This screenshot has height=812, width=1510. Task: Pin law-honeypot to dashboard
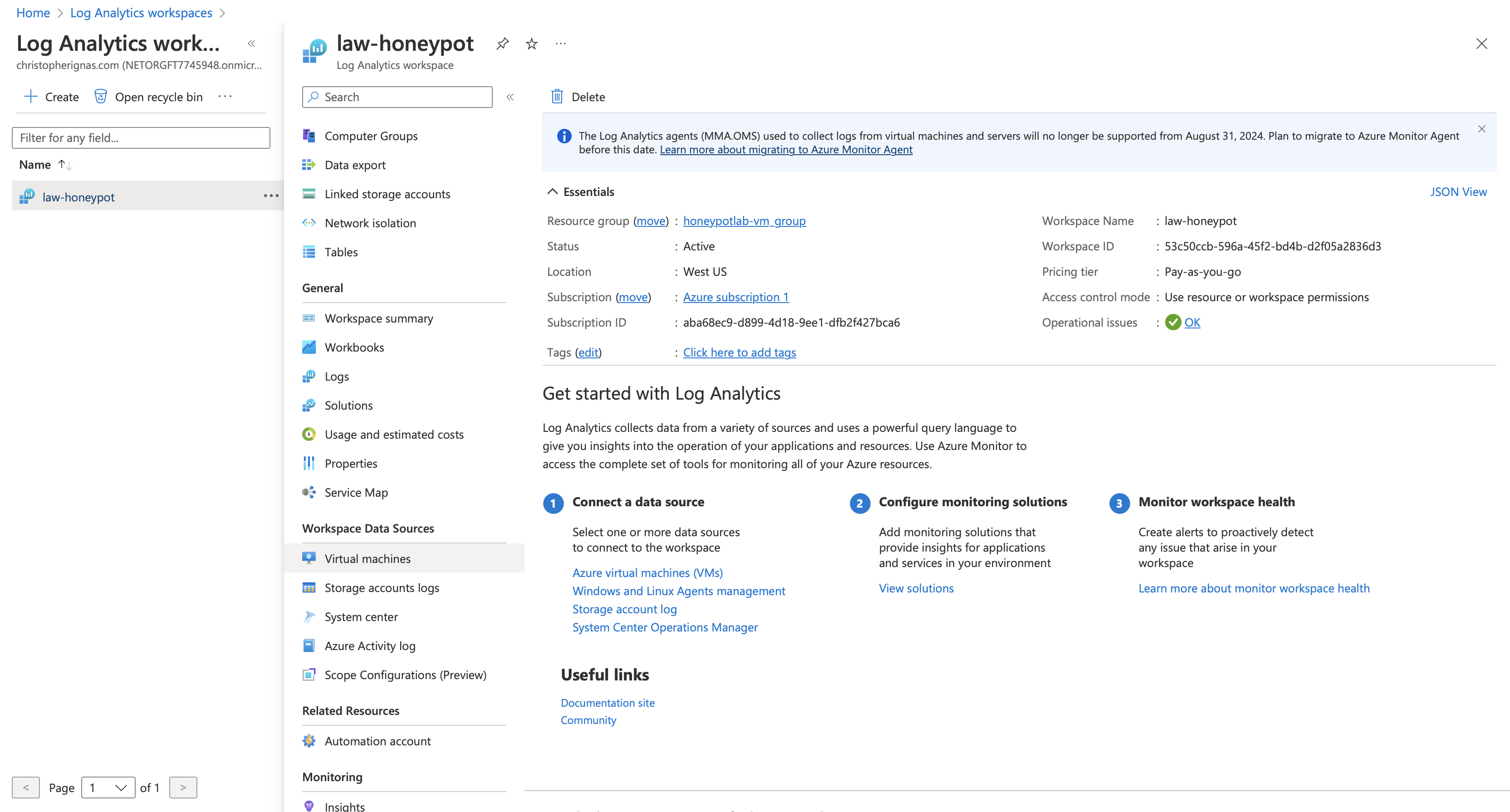click(x=502, y=44)
